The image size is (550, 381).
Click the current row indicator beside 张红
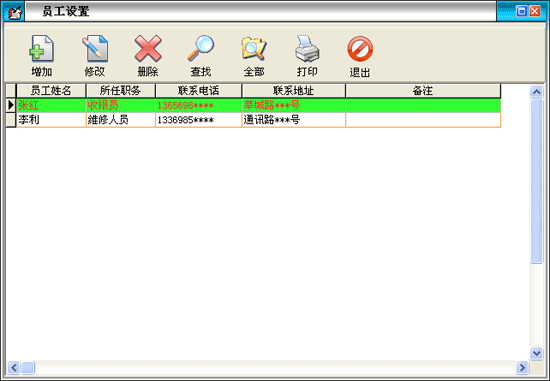11,105
